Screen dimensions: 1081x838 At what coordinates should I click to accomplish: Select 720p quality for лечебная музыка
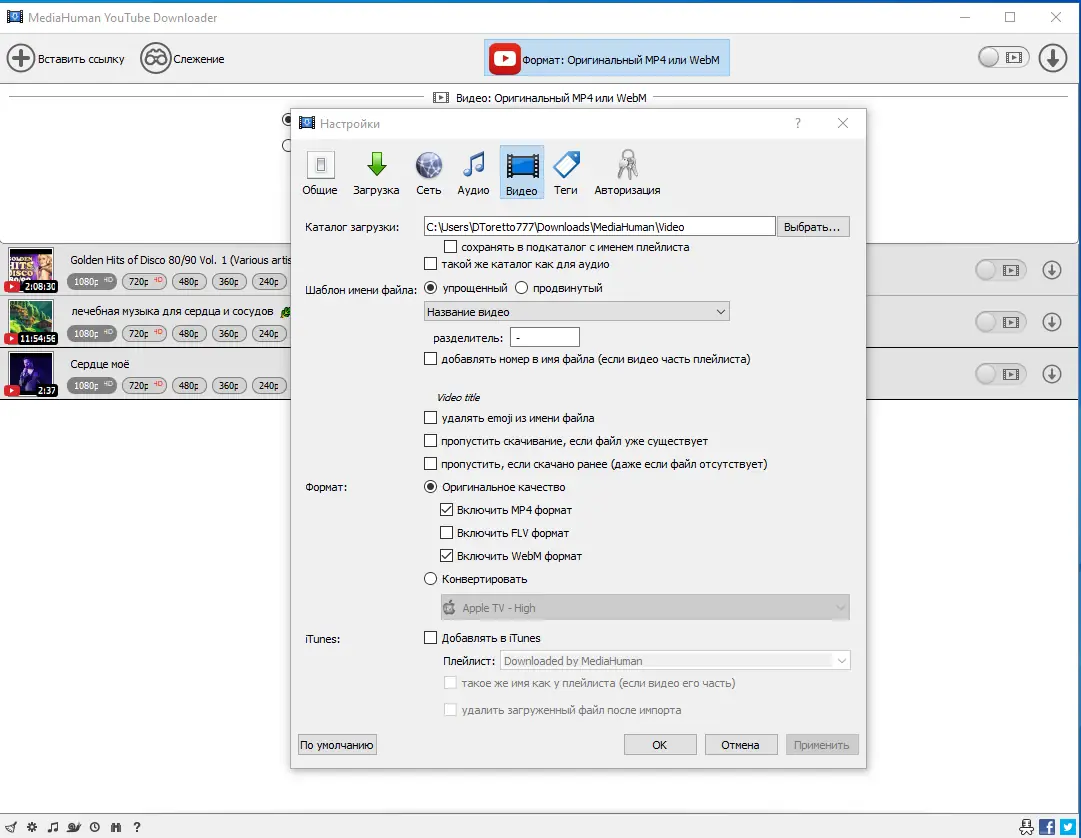pos(144,333)
